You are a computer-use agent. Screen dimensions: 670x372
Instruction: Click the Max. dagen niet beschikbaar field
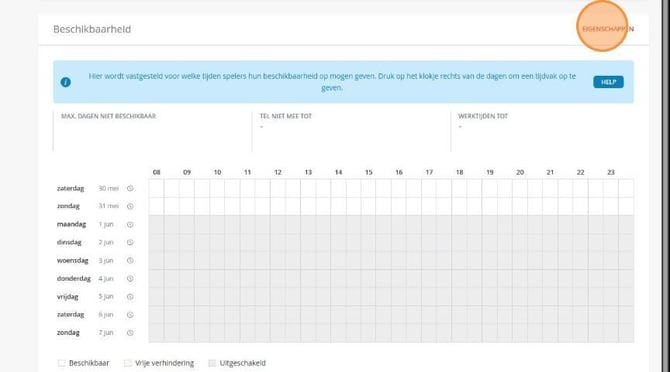point(152,132)
